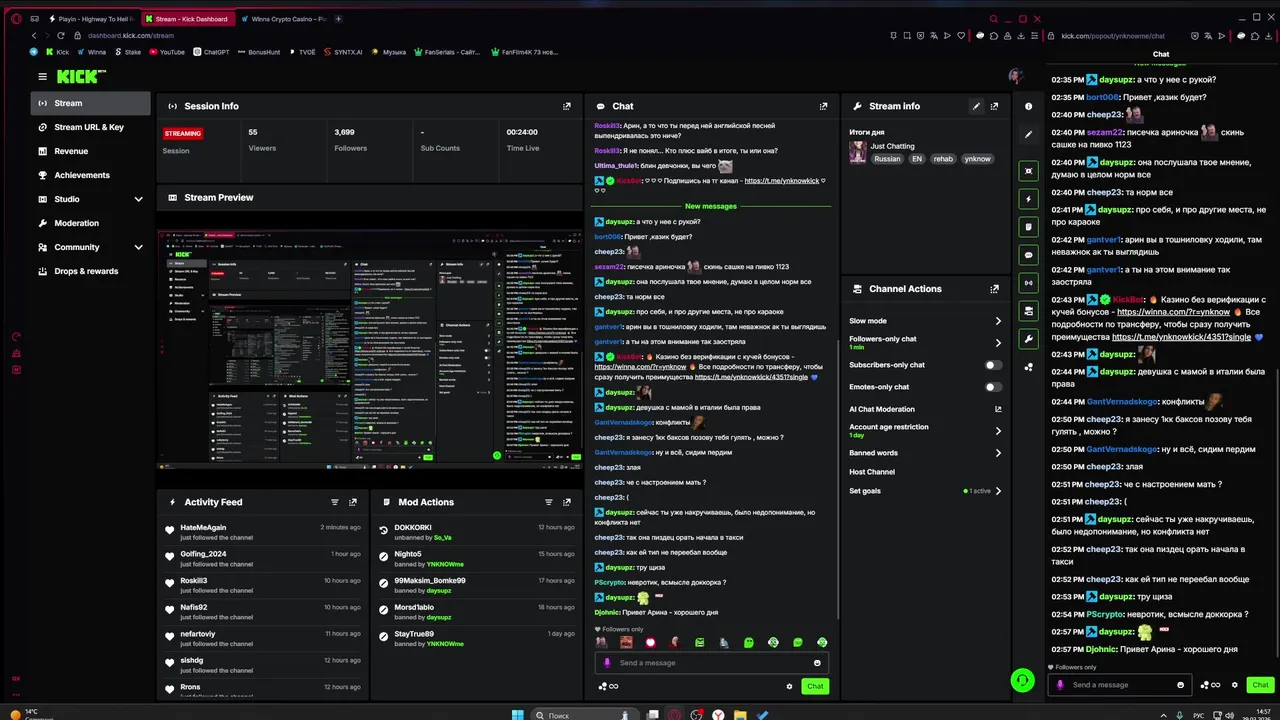Switch to Playin - Highway To Hell tab

coord(91,19)
